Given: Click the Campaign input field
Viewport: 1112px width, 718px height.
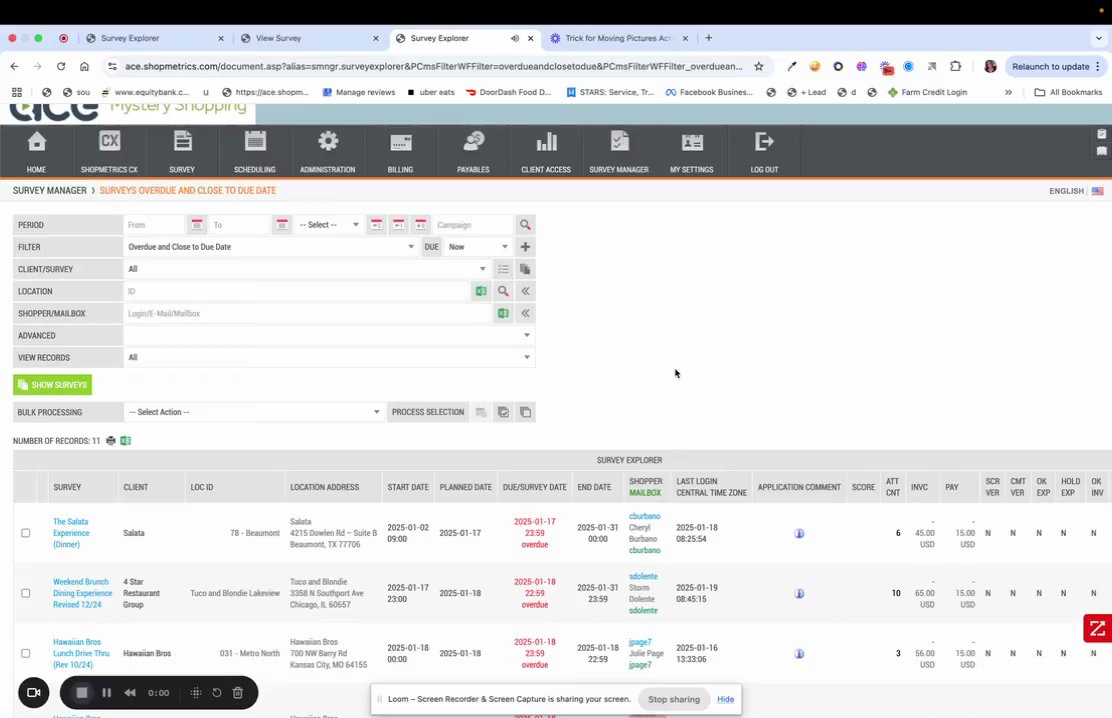Looking at the screenshot, I should click(x=473, y=225).
